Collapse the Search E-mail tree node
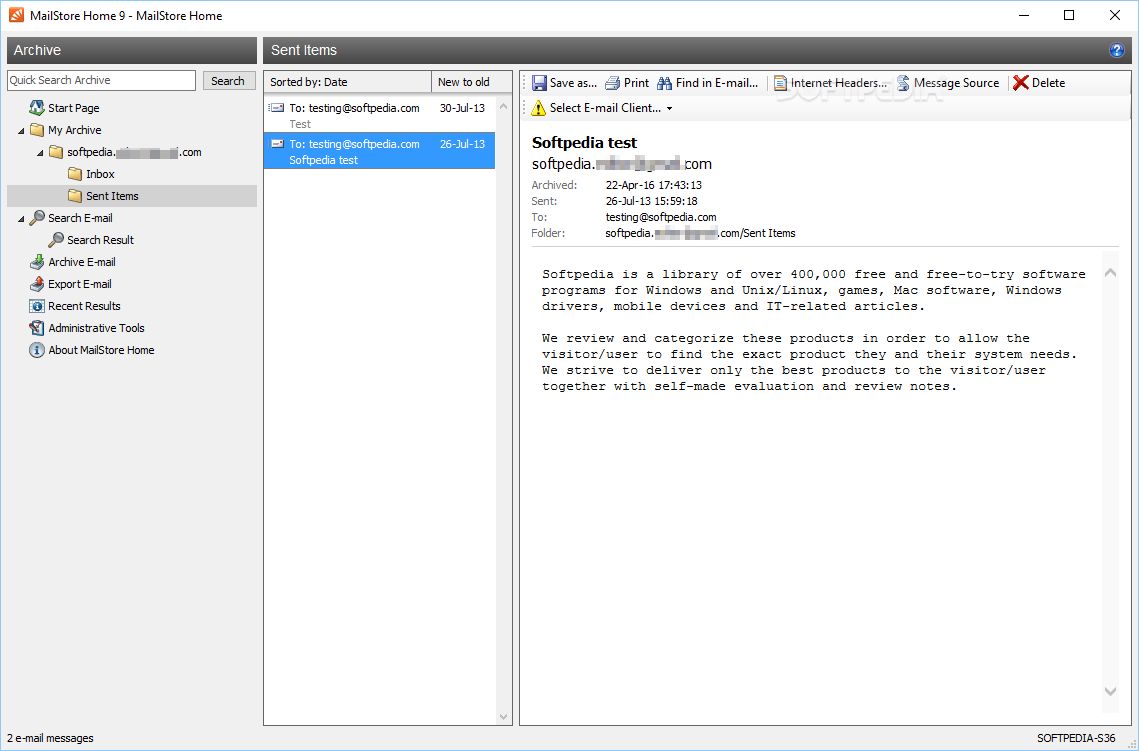 21,219
